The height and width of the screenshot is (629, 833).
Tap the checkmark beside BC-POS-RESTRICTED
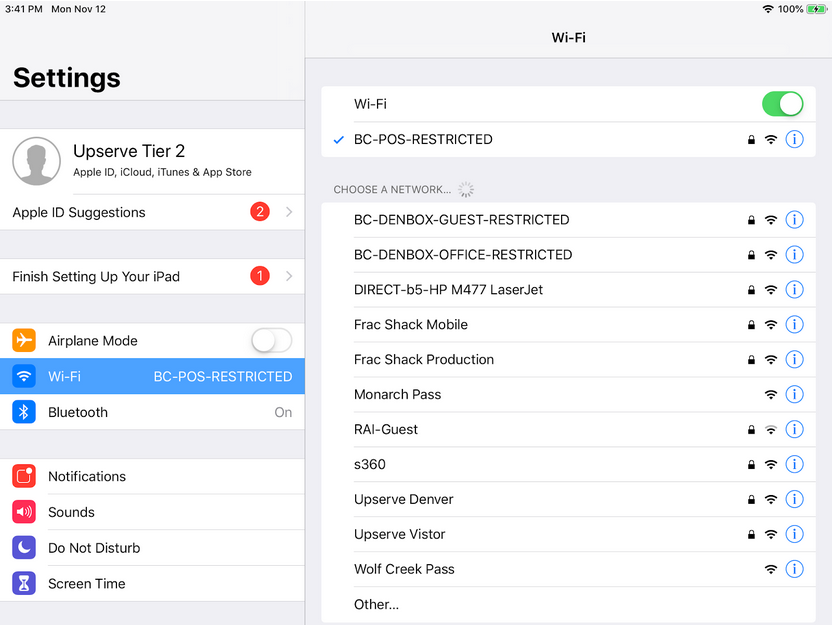(338, 140)
